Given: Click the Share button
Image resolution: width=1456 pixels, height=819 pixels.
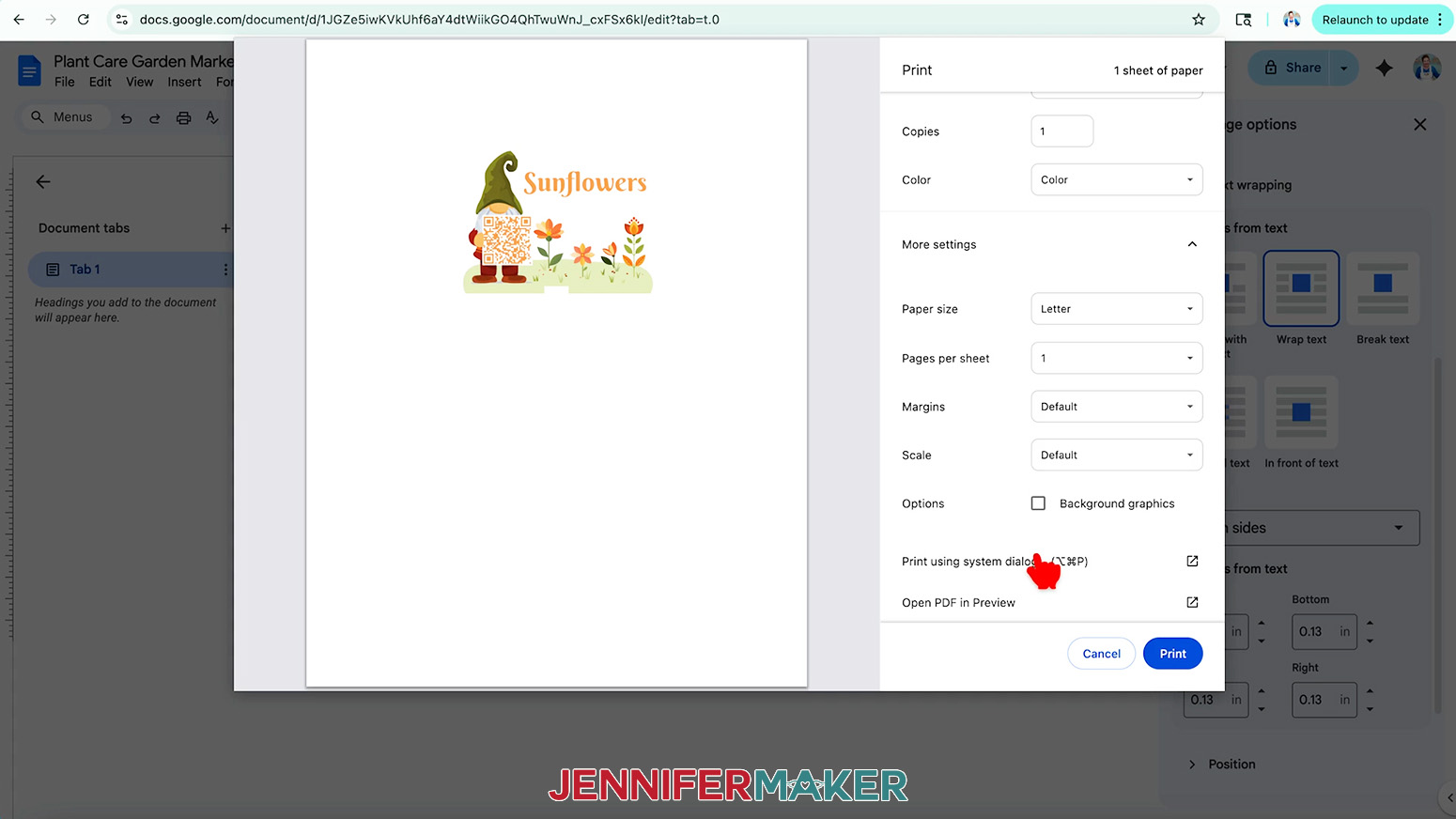Looking at the screenshot, I should tap(1290, 68).
